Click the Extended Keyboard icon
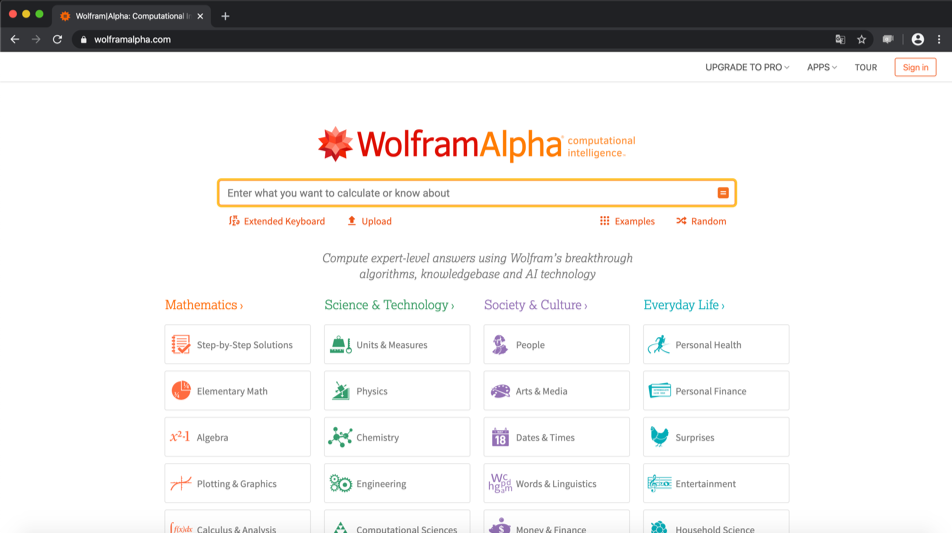This screenshot has height=533, width=952. (234, 221)
